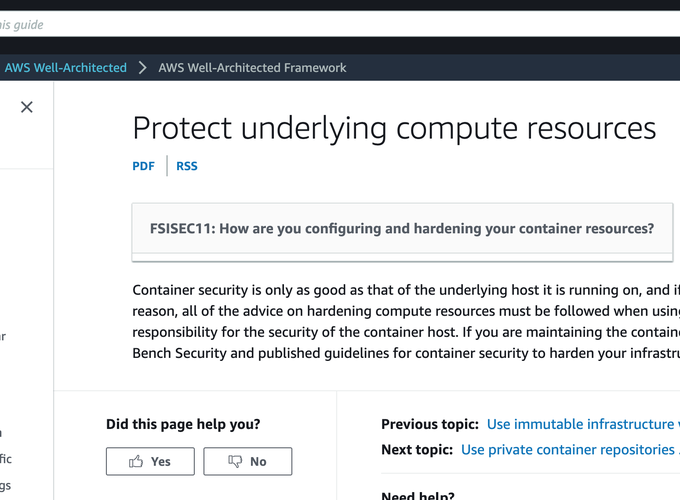680x500 pixels.
Task: Click the Previous topic label
Action: pos(430,425)
